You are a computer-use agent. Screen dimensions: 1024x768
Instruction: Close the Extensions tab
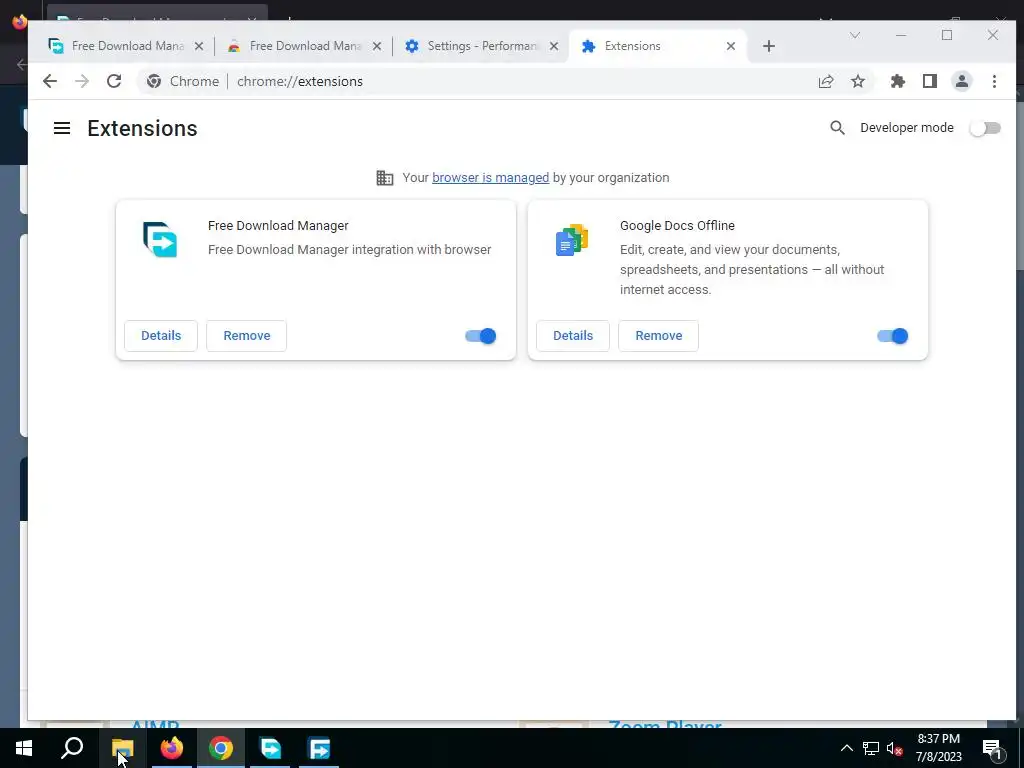point(731,46)
